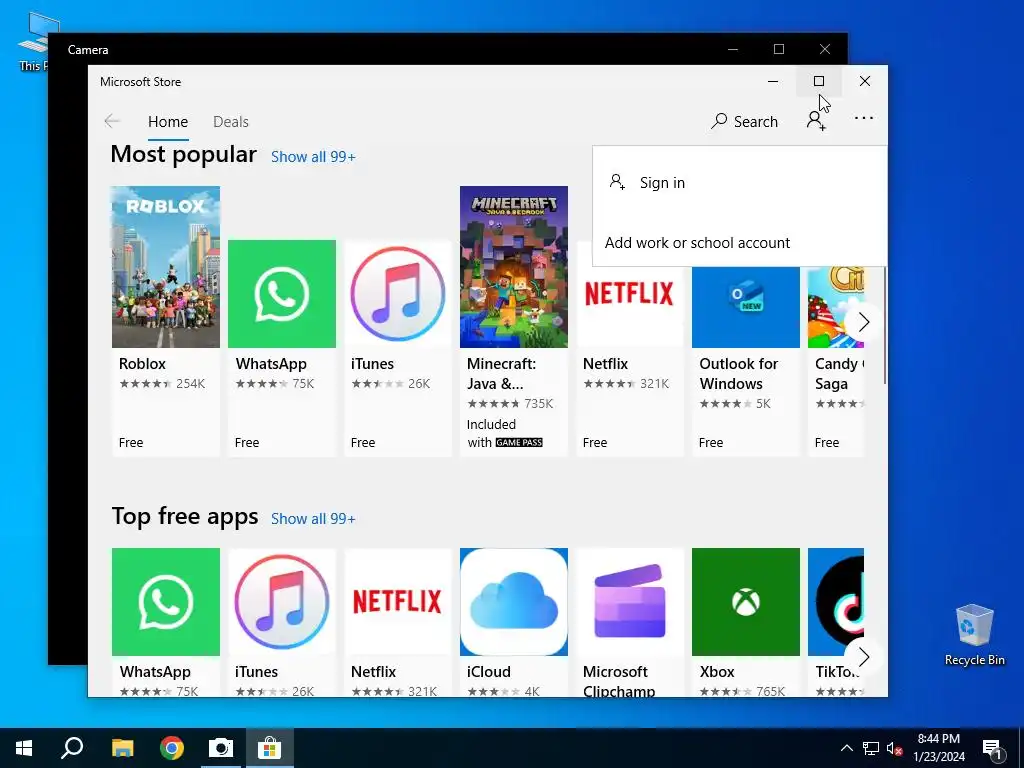Click the muted volume tray icon
1024x768 pixels.
point(895,748)
